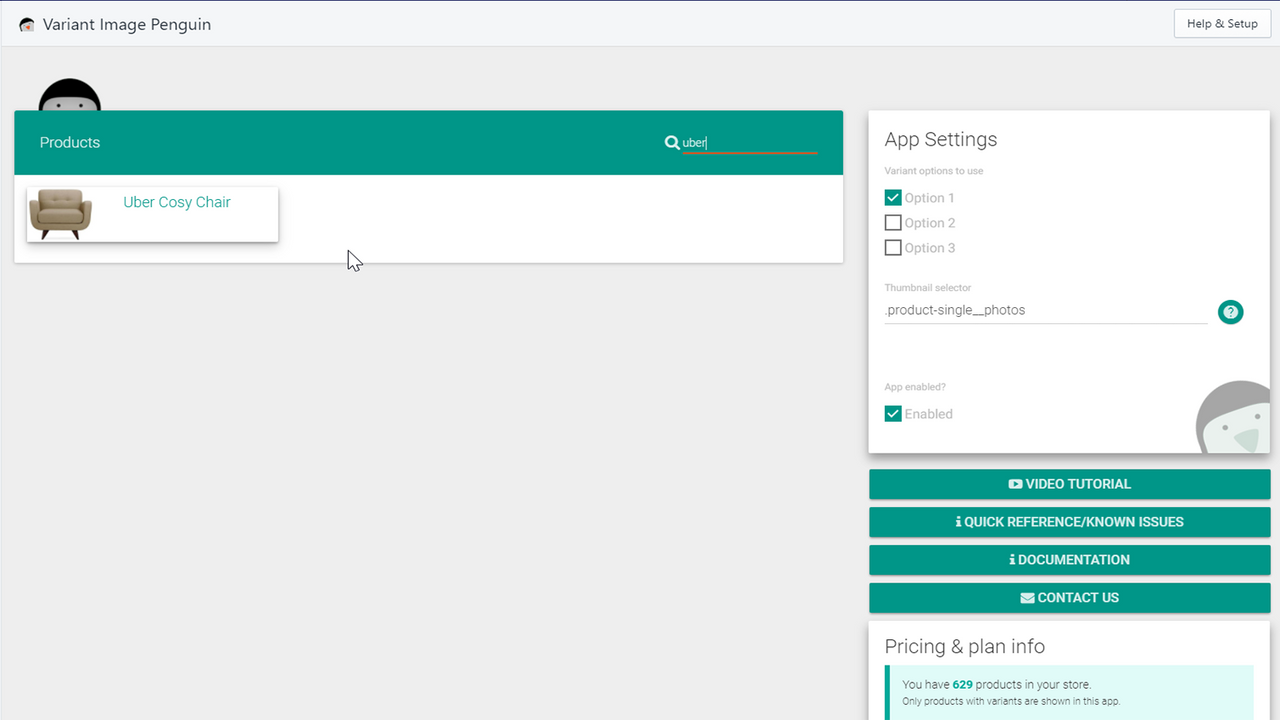The image size is (1280, 720).
Task: Open Help & Setup
Action: tap(1222, 23)
